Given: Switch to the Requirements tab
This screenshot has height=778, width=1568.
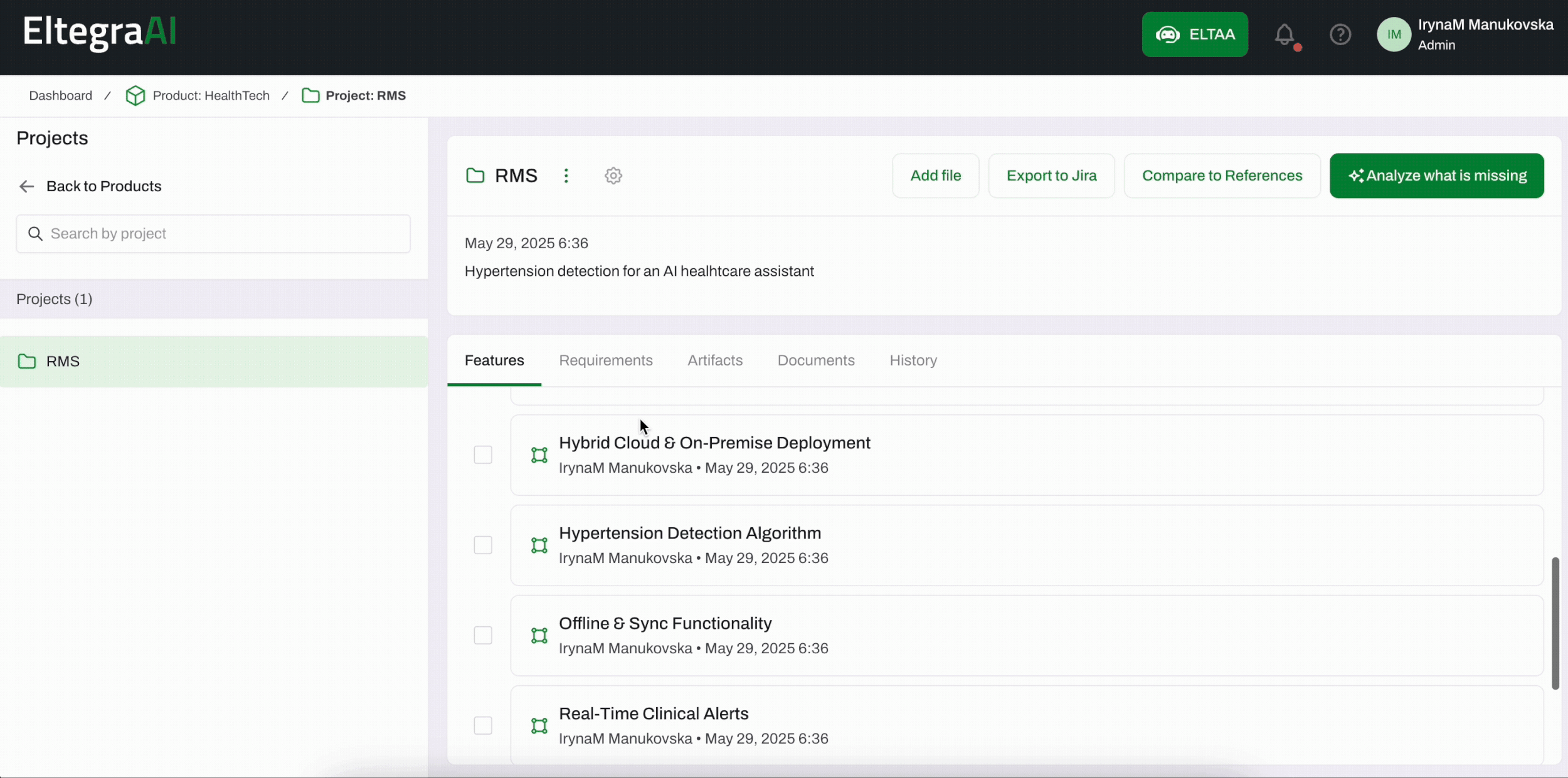Looking at the screenshot, I should click(x=605, y=360).
